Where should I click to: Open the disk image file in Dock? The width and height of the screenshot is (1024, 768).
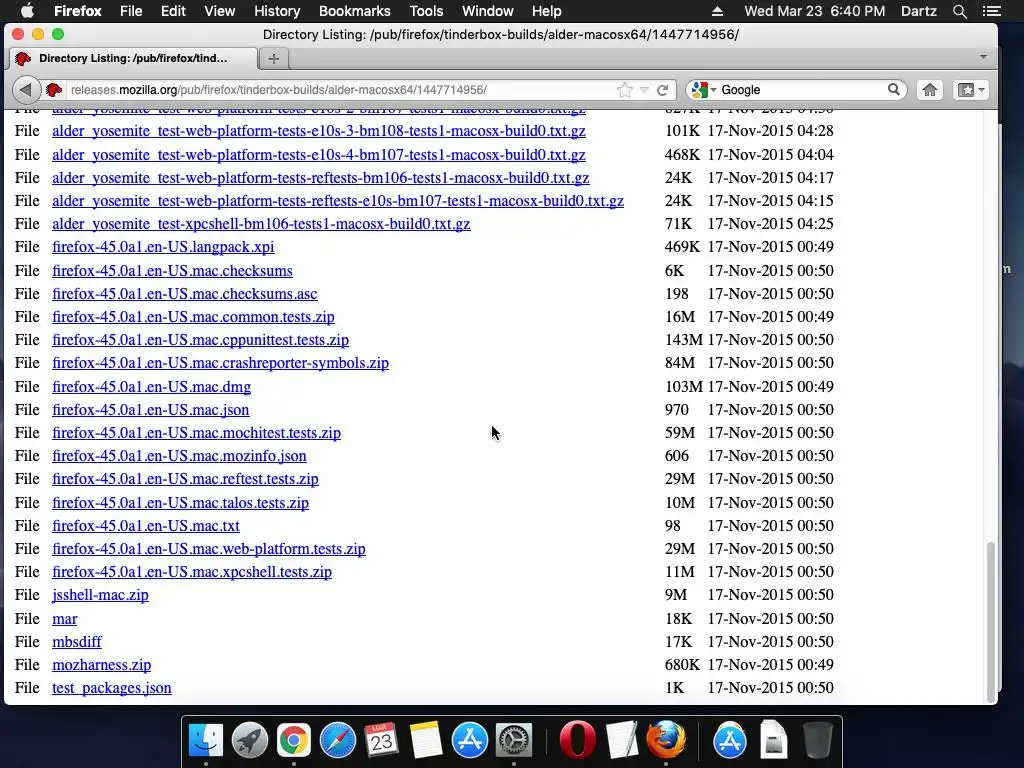click(773, 740)
